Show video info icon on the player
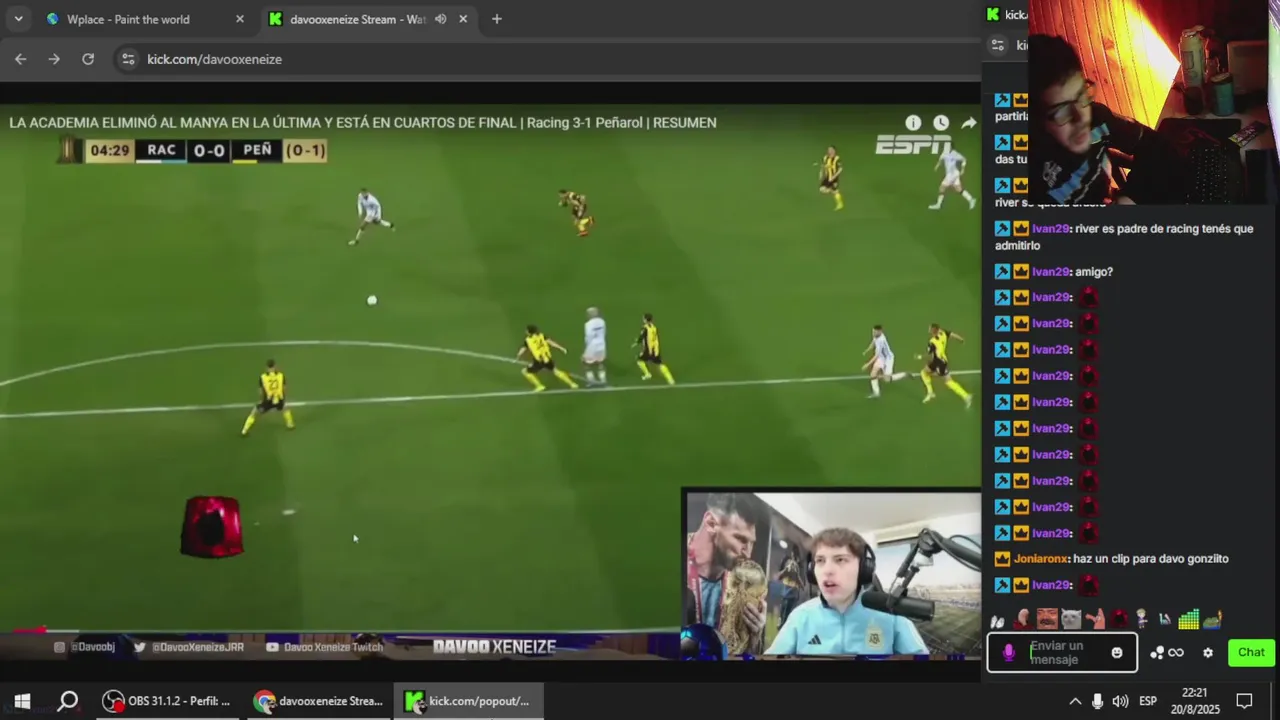Screen dimensions: 1280x720 click(x=913, y=122)
